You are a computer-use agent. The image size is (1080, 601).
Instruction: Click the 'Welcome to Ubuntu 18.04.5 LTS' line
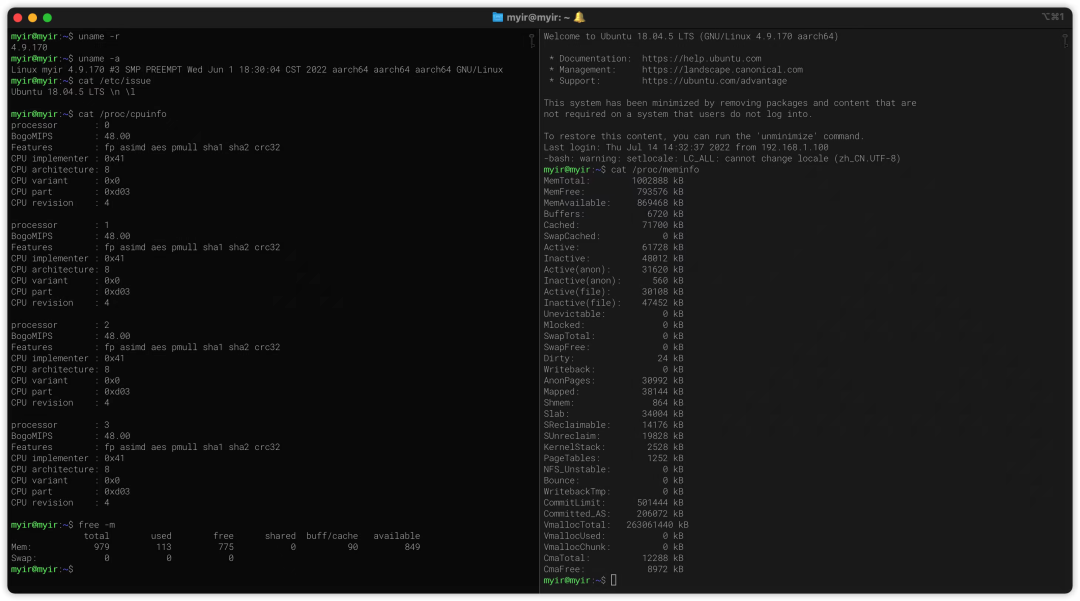tap(691, 36)
